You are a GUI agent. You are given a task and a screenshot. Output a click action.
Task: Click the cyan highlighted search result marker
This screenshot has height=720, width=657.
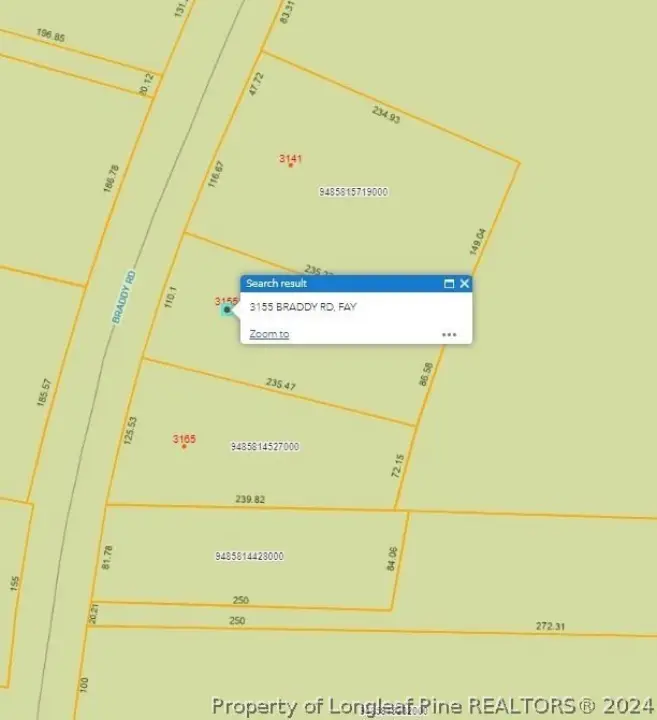coord(227,310)
